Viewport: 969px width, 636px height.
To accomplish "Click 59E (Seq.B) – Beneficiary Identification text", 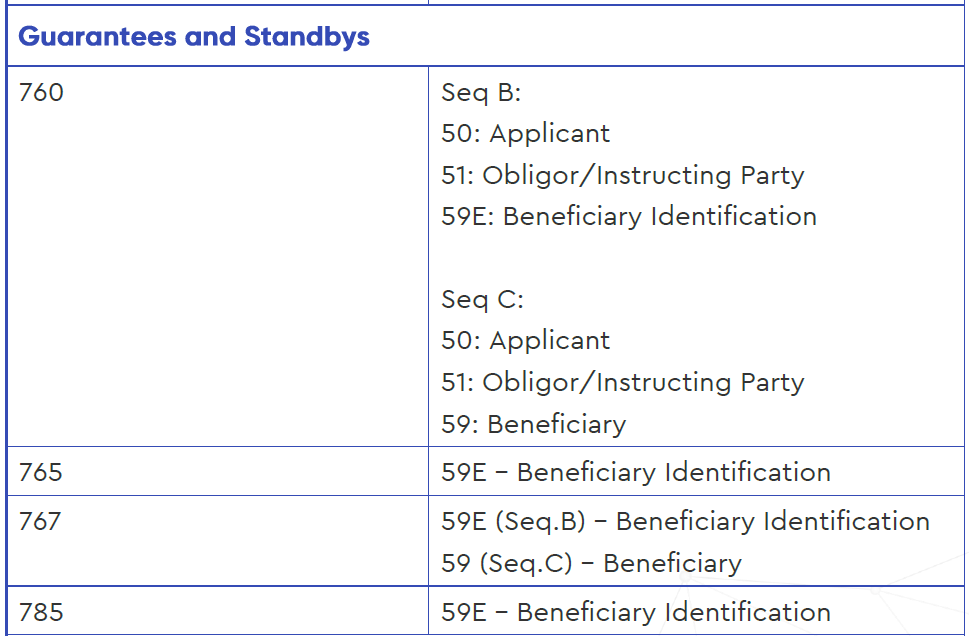I will pyautogui.click(x=685, y=522).
